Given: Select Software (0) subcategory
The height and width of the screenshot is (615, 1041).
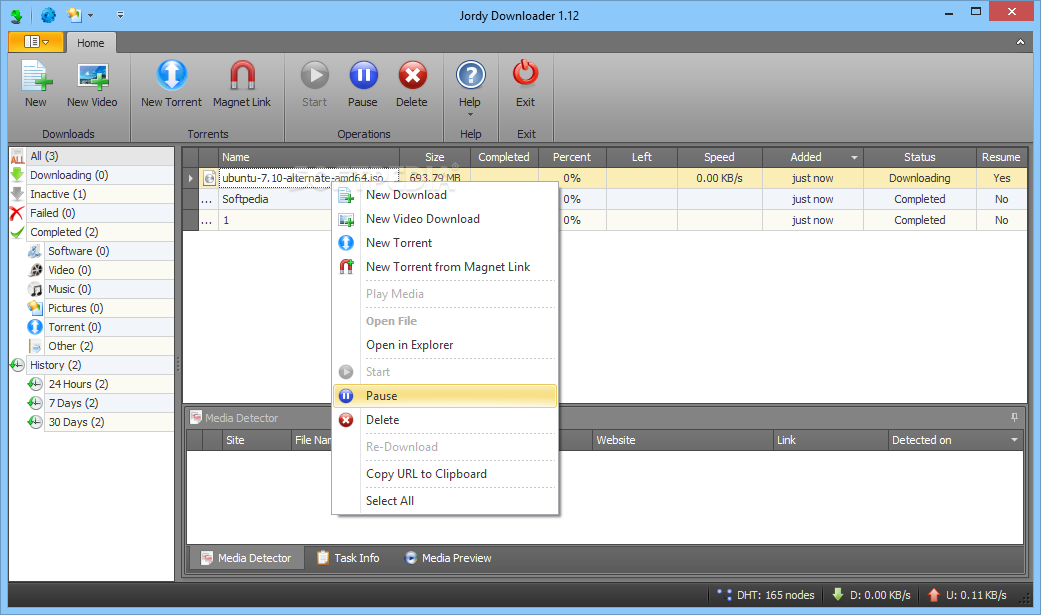Looking at the screenshot, I should [x=100, y=251].
